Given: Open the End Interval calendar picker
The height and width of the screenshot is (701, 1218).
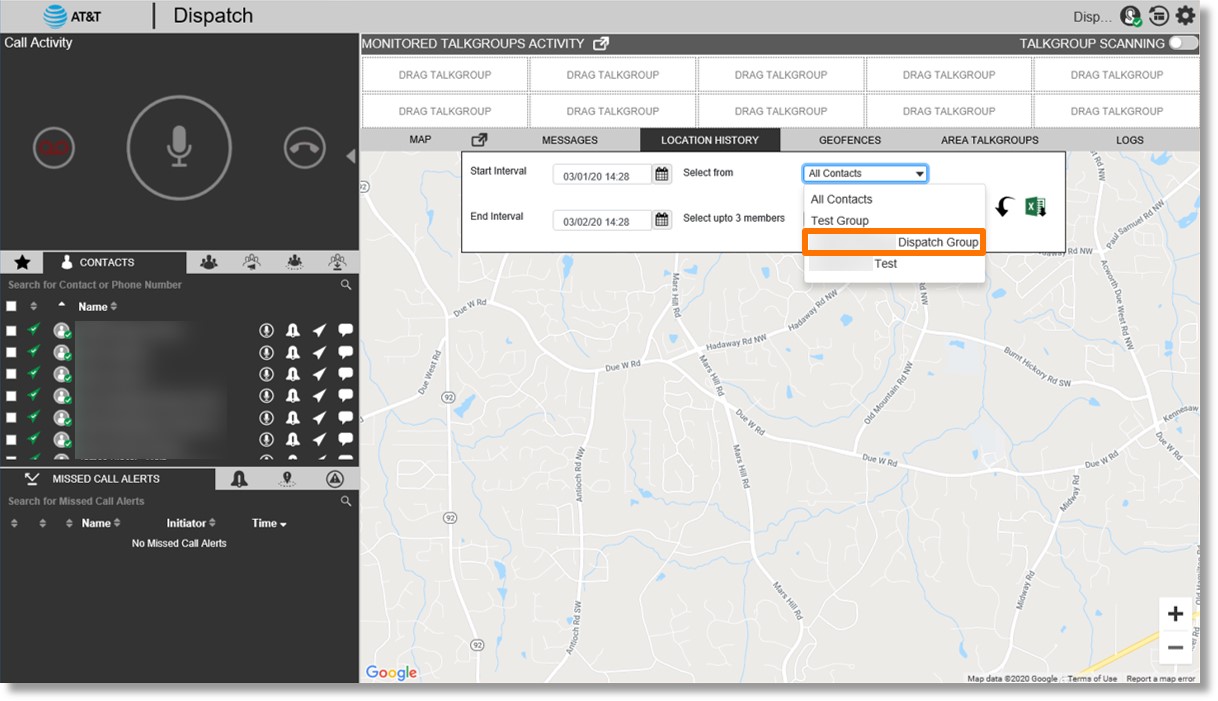Looking at the screenshot, I should (662, 220).
